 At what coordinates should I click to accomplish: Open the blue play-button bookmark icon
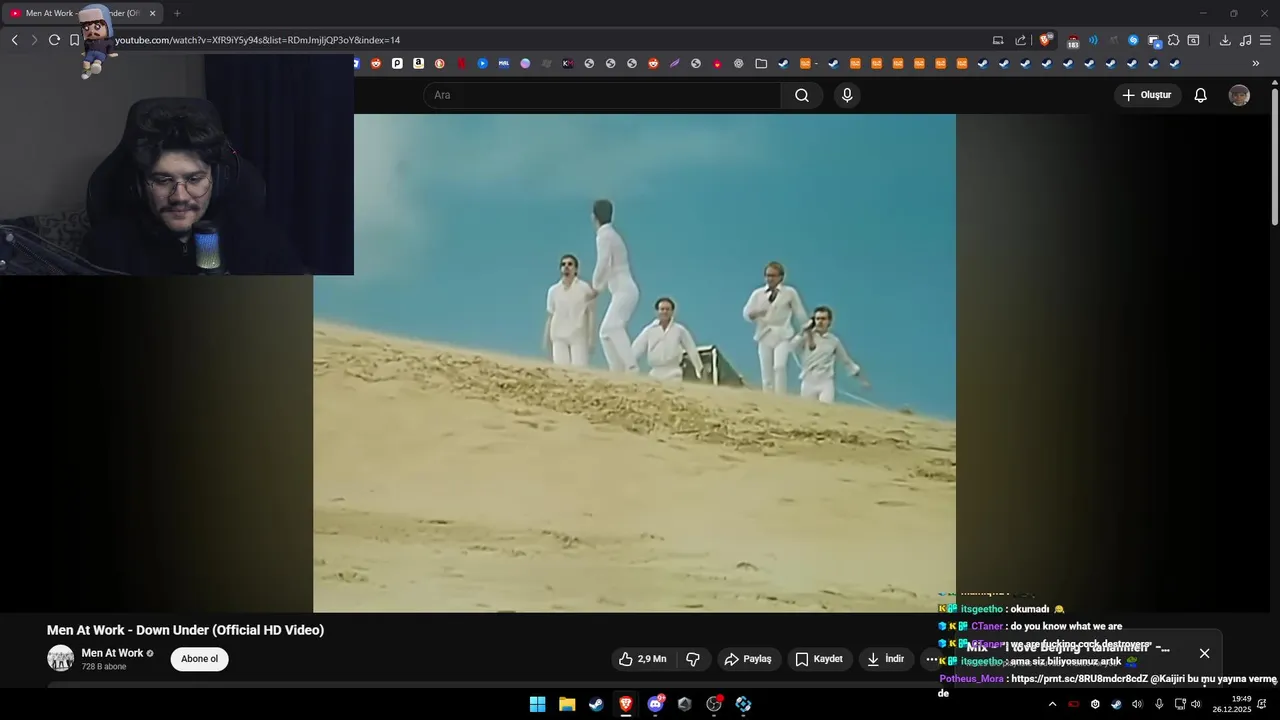click(482, 63)
